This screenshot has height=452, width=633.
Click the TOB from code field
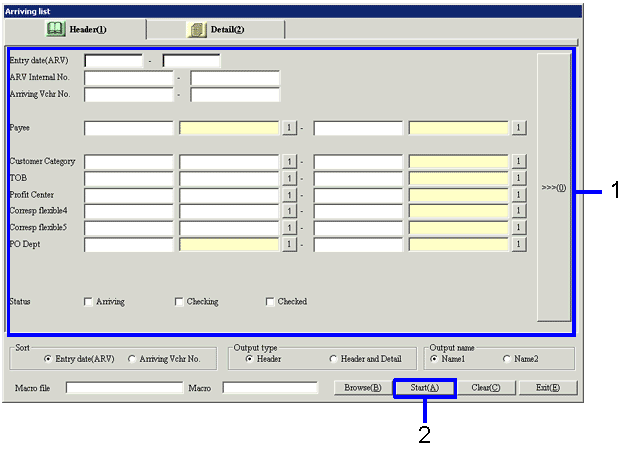pyautogui.click(x=129, y=178)
